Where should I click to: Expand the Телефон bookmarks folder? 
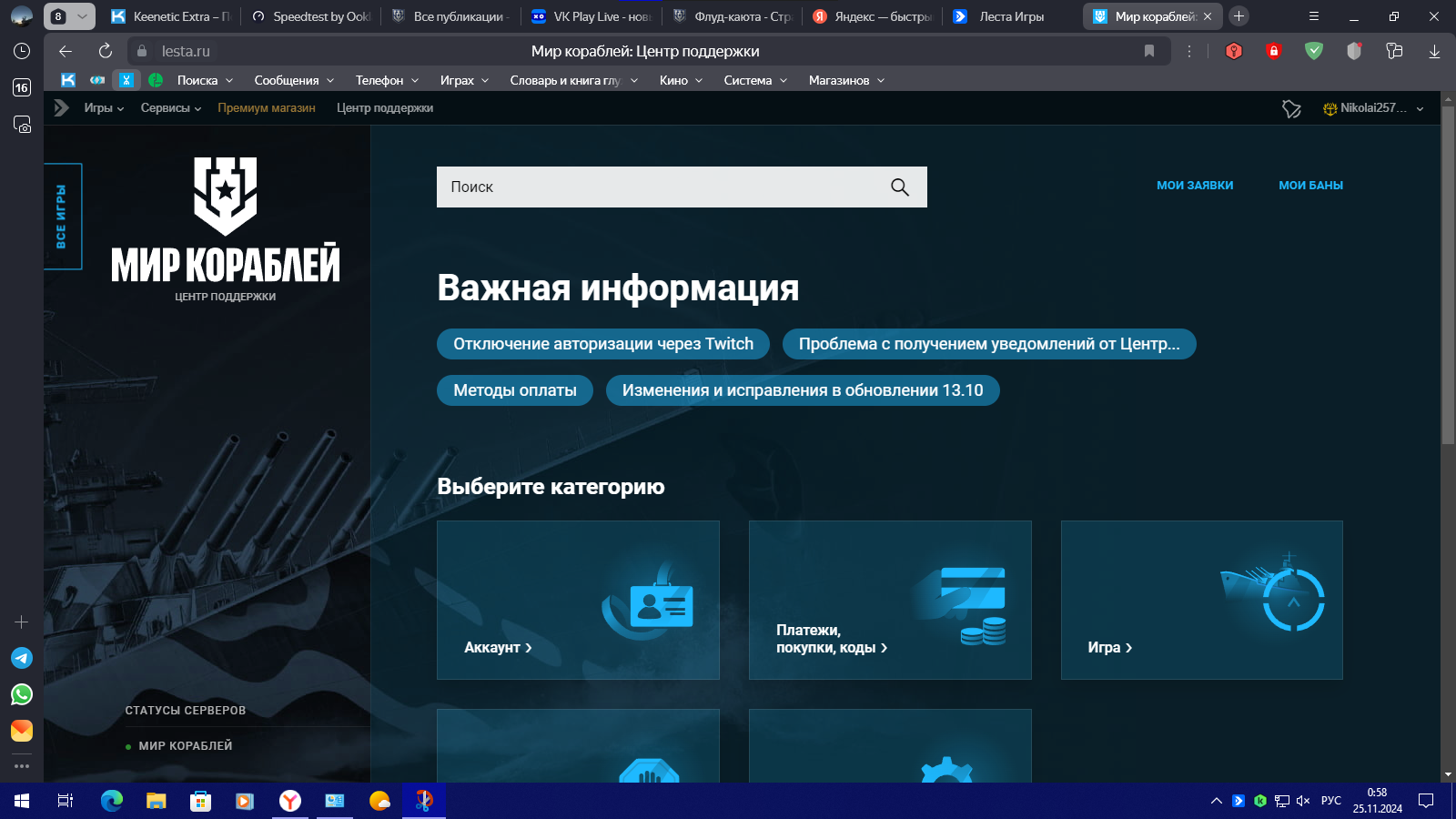[387, 80]
